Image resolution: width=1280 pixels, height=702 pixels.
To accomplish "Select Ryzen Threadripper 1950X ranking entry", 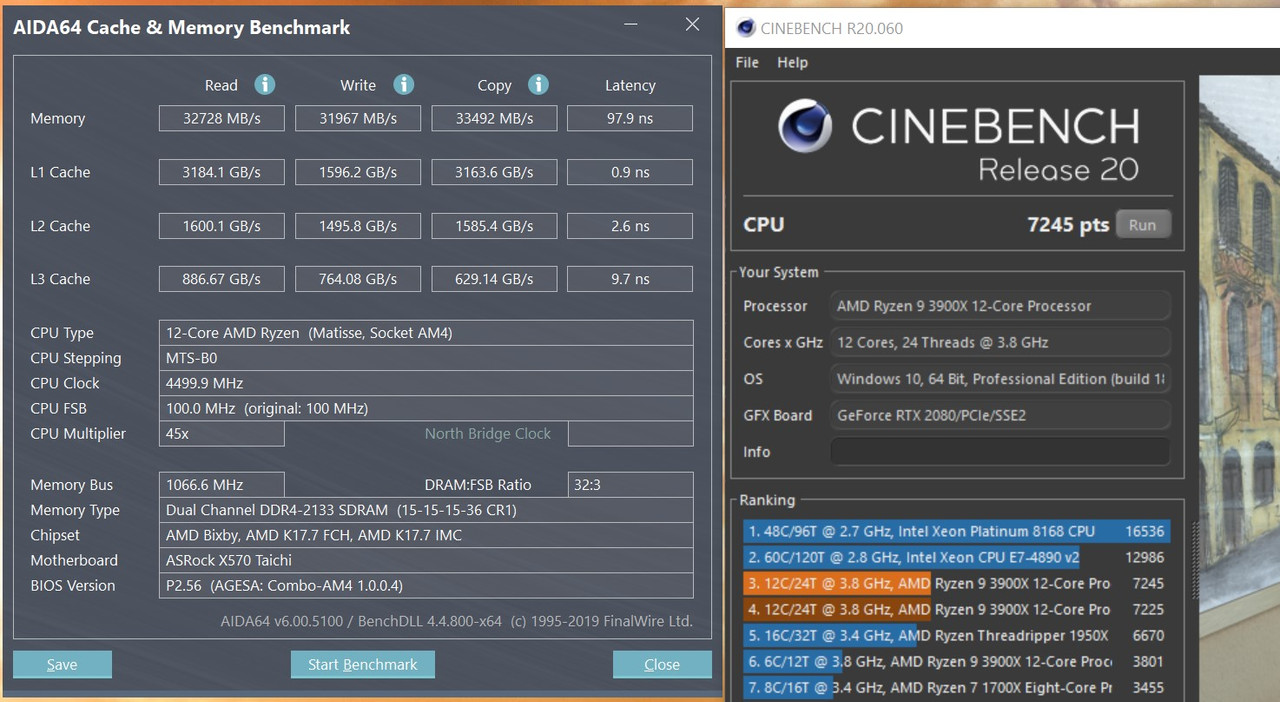I will [x=956, y=635].
